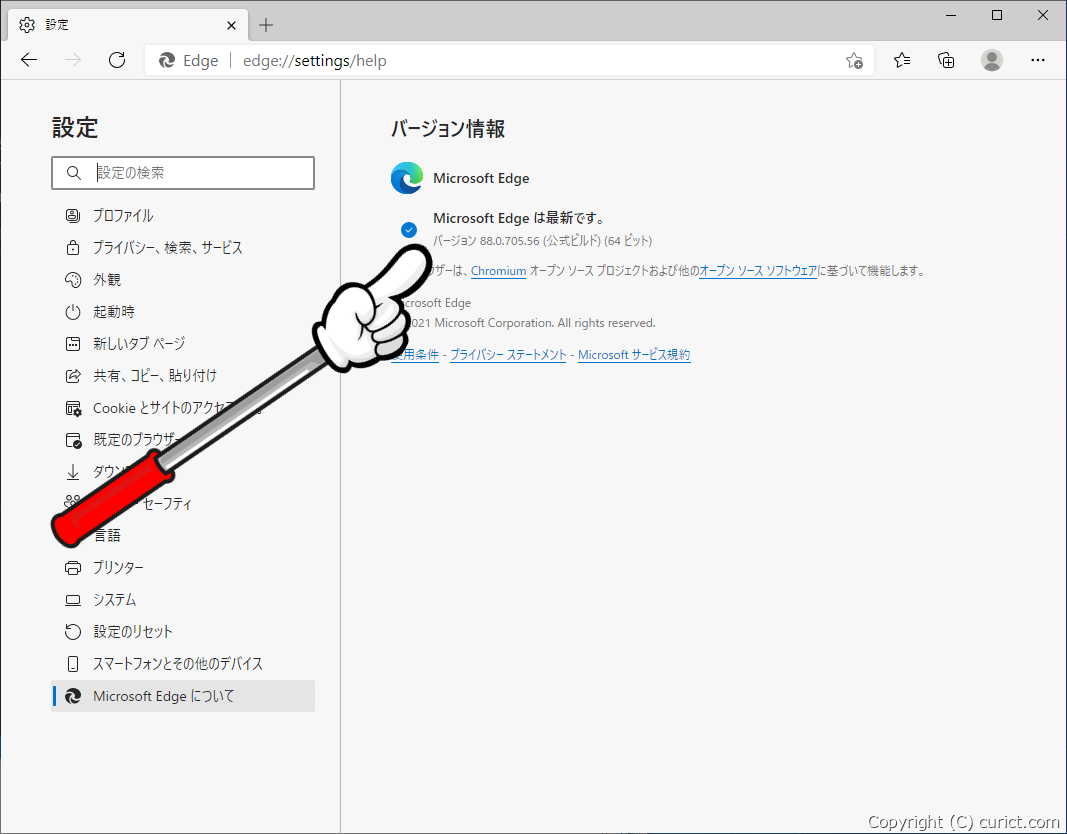Click the 設定 heading above the search box

(75, 127)
